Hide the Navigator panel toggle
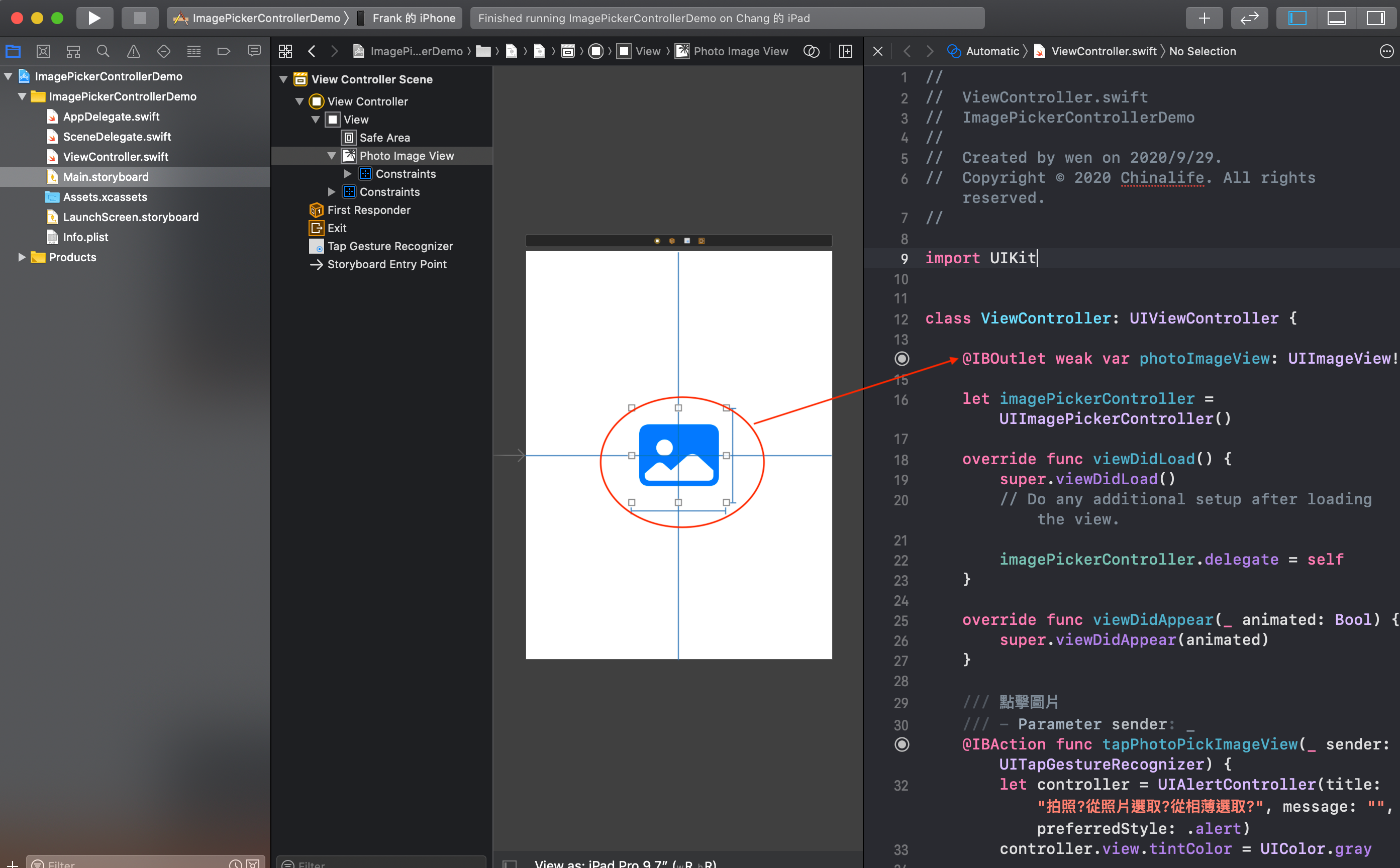 [1296, 18]
